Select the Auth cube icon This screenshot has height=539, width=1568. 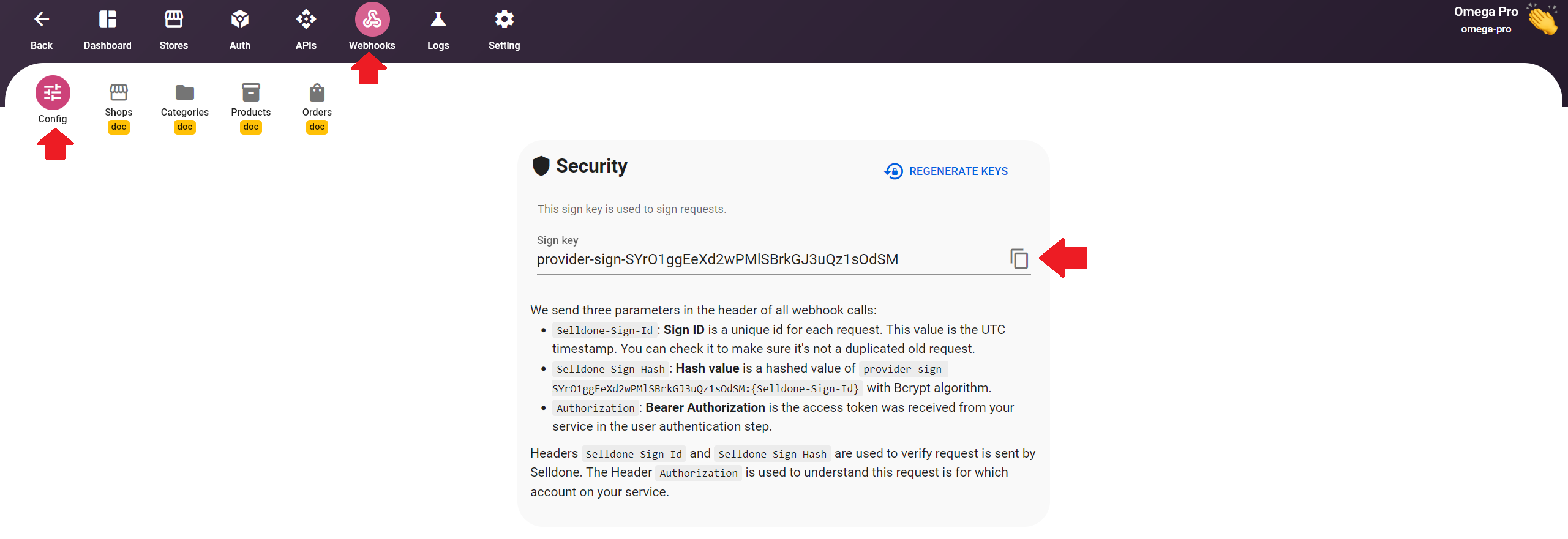point(240,20)
